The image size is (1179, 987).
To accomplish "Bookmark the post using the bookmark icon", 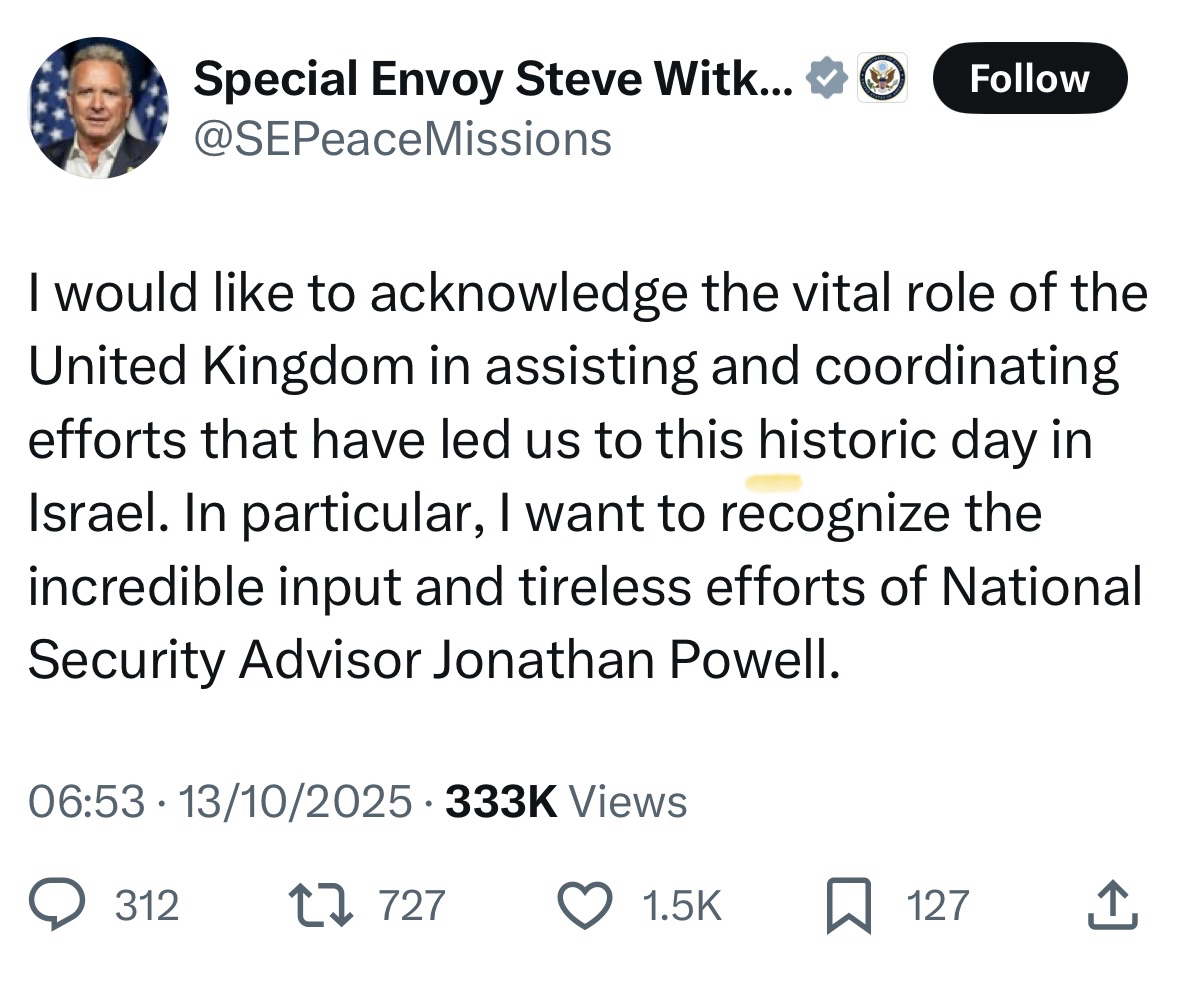I will (x=848, y=906).
